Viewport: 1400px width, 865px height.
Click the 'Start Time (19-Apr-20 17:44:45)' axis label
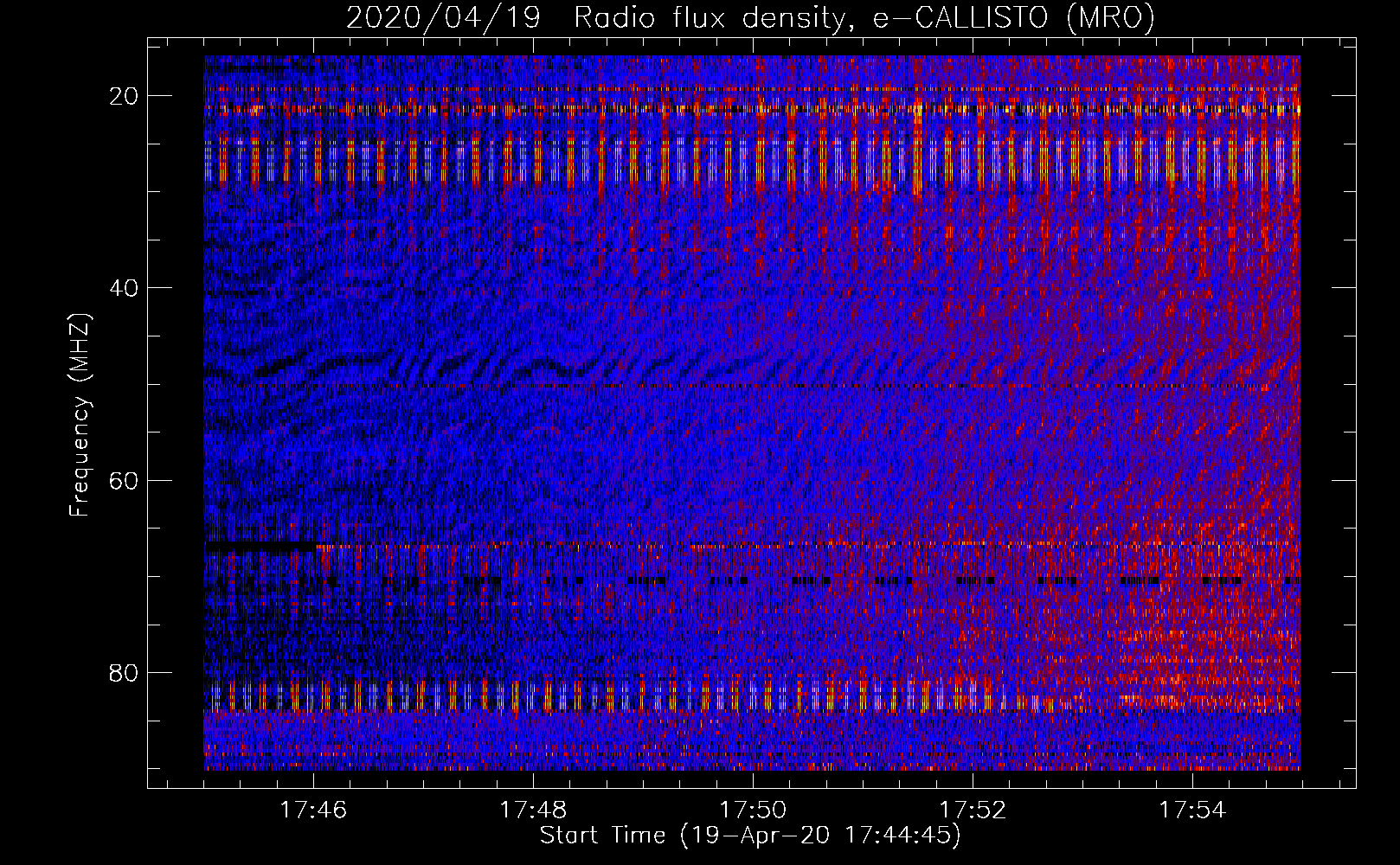[x=750, y=836]
